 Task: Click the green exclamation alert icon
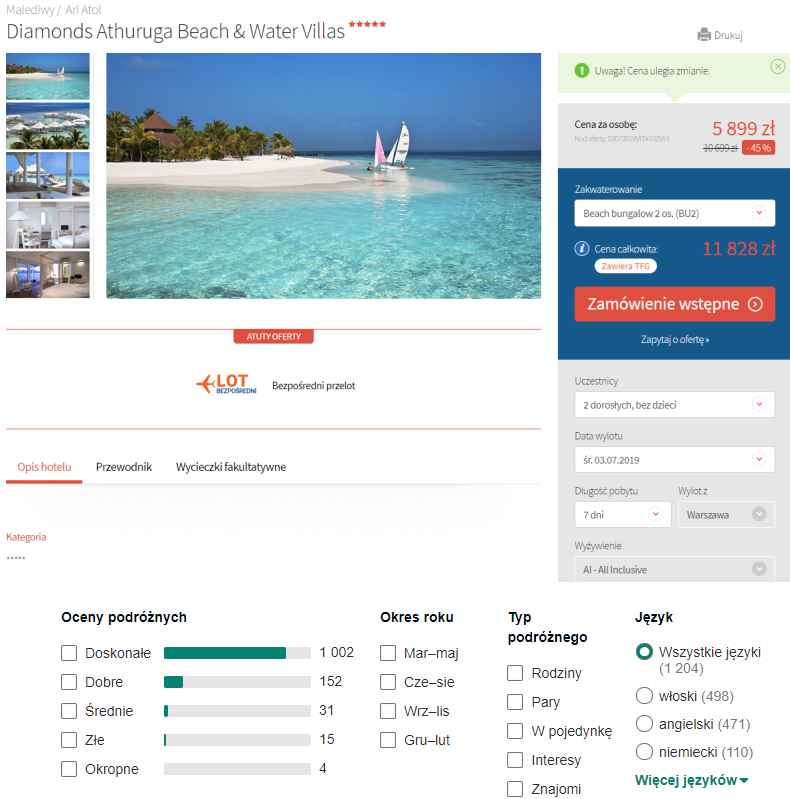[x=582, y=71]
